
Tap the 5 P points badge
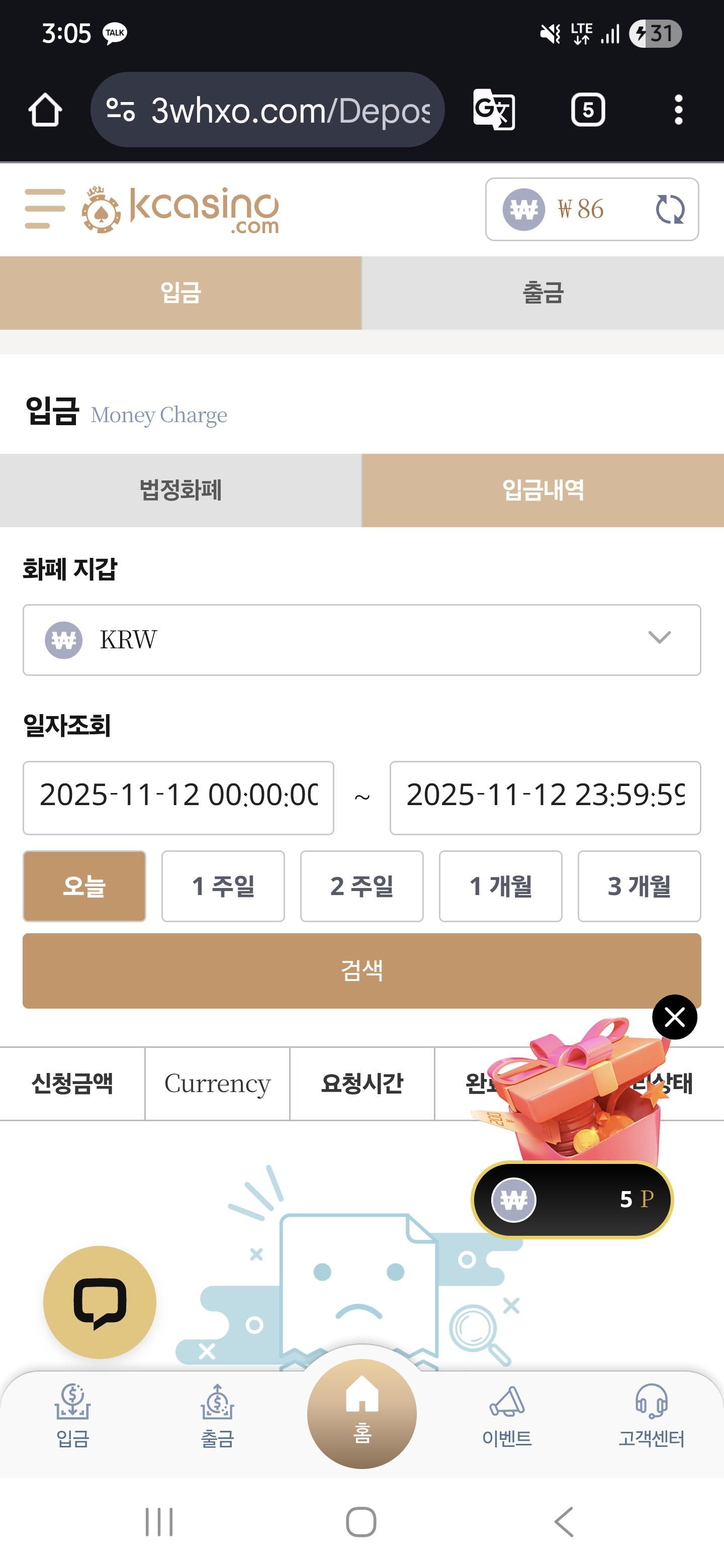[x=572, y=1199]
